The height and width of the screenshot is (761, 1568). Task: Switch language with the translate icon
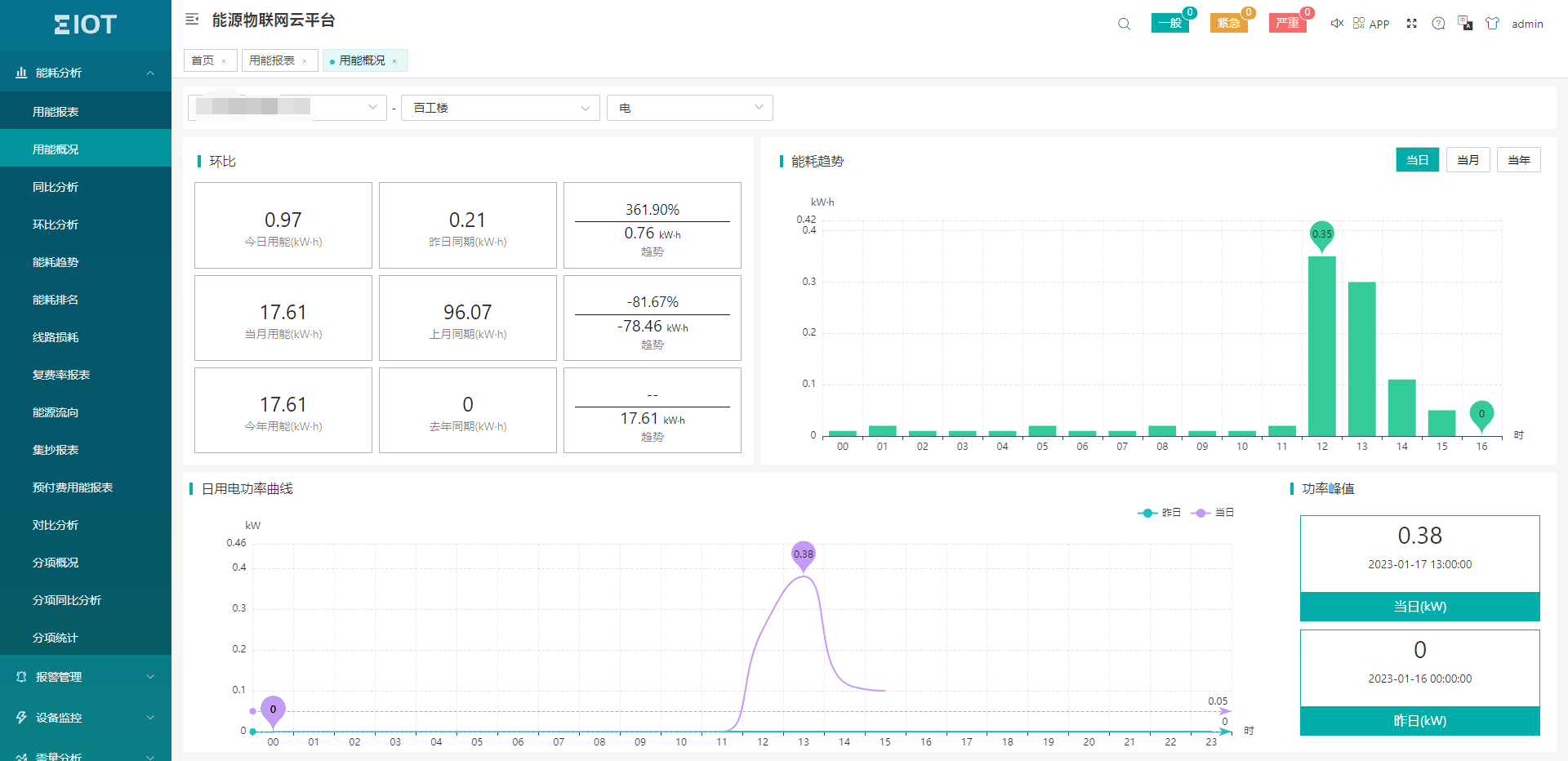[1465, 23]
